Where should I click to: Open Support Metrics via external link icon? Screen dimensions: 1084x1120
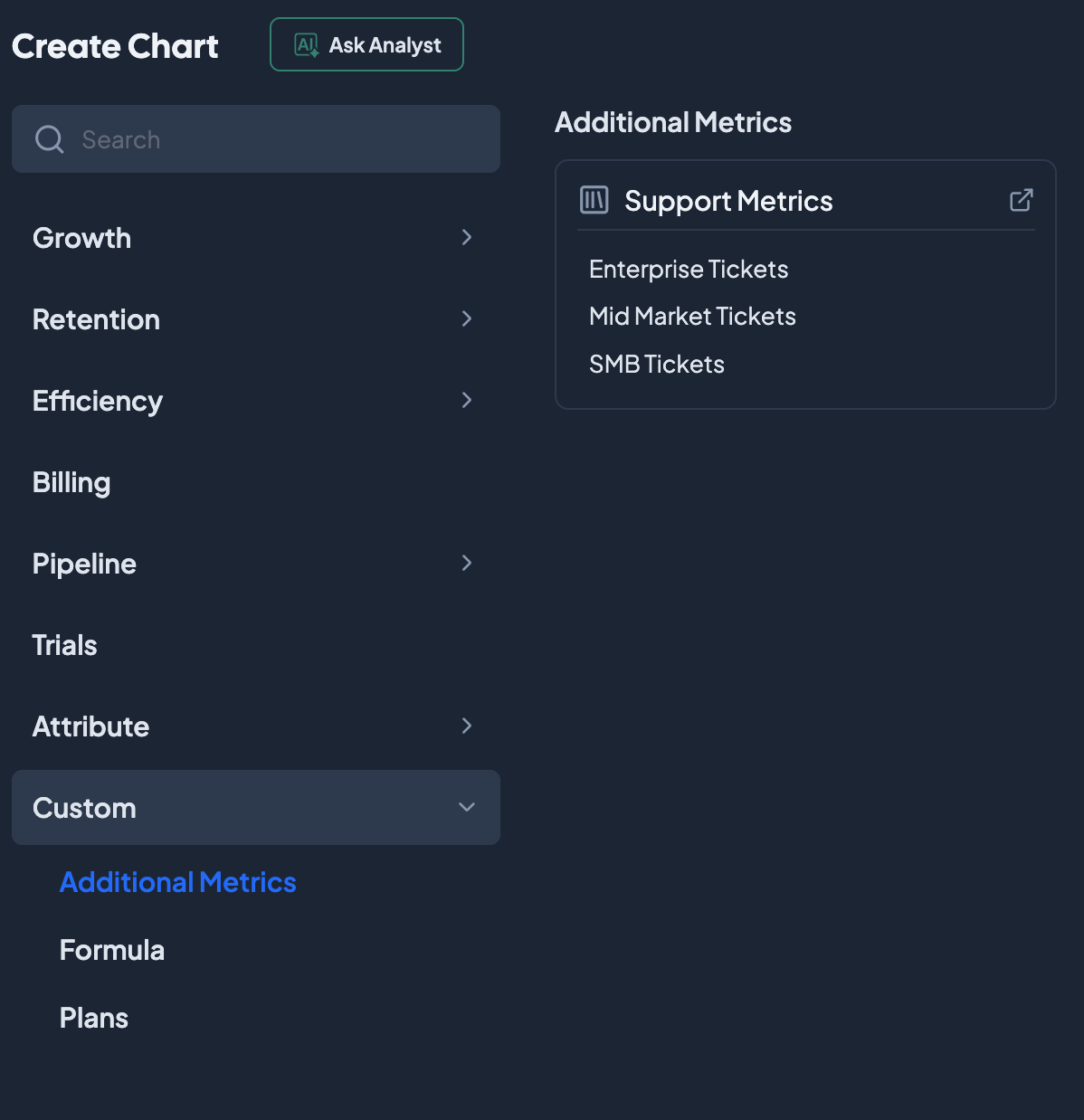tap(1021, 200)
